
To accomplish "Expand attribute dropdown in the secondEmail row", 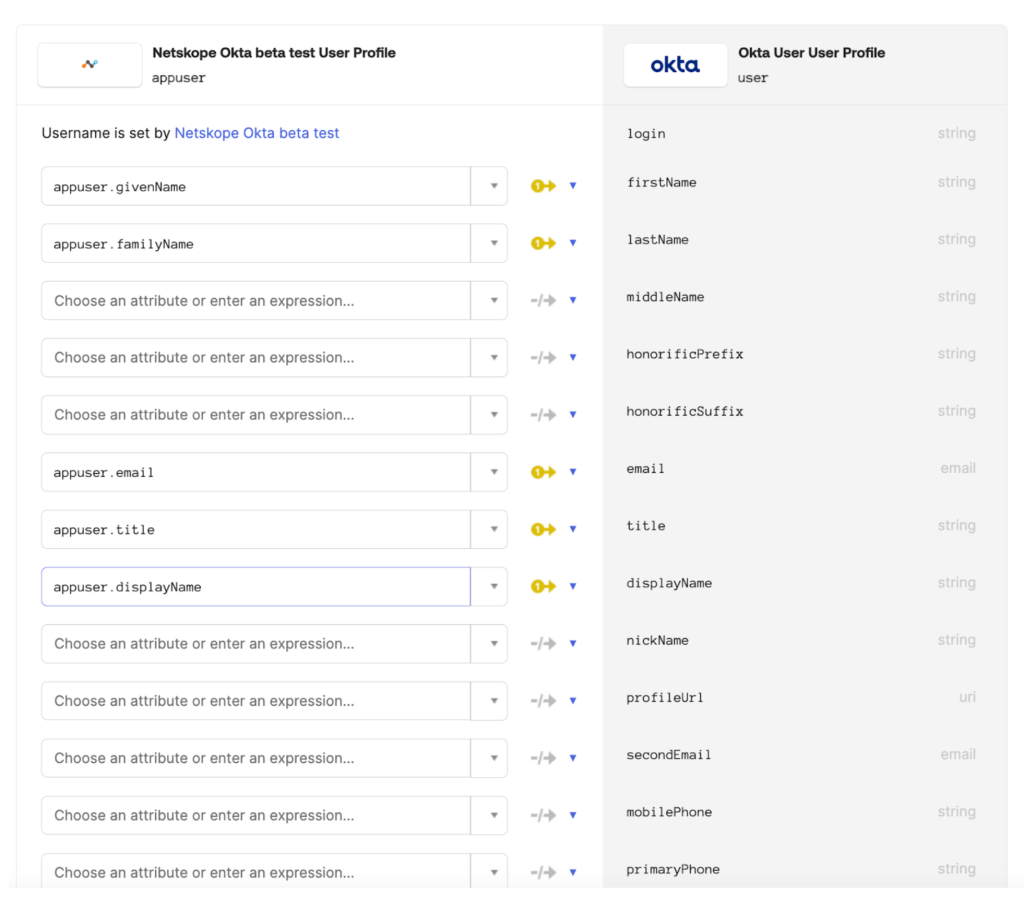I will [489, 758].
